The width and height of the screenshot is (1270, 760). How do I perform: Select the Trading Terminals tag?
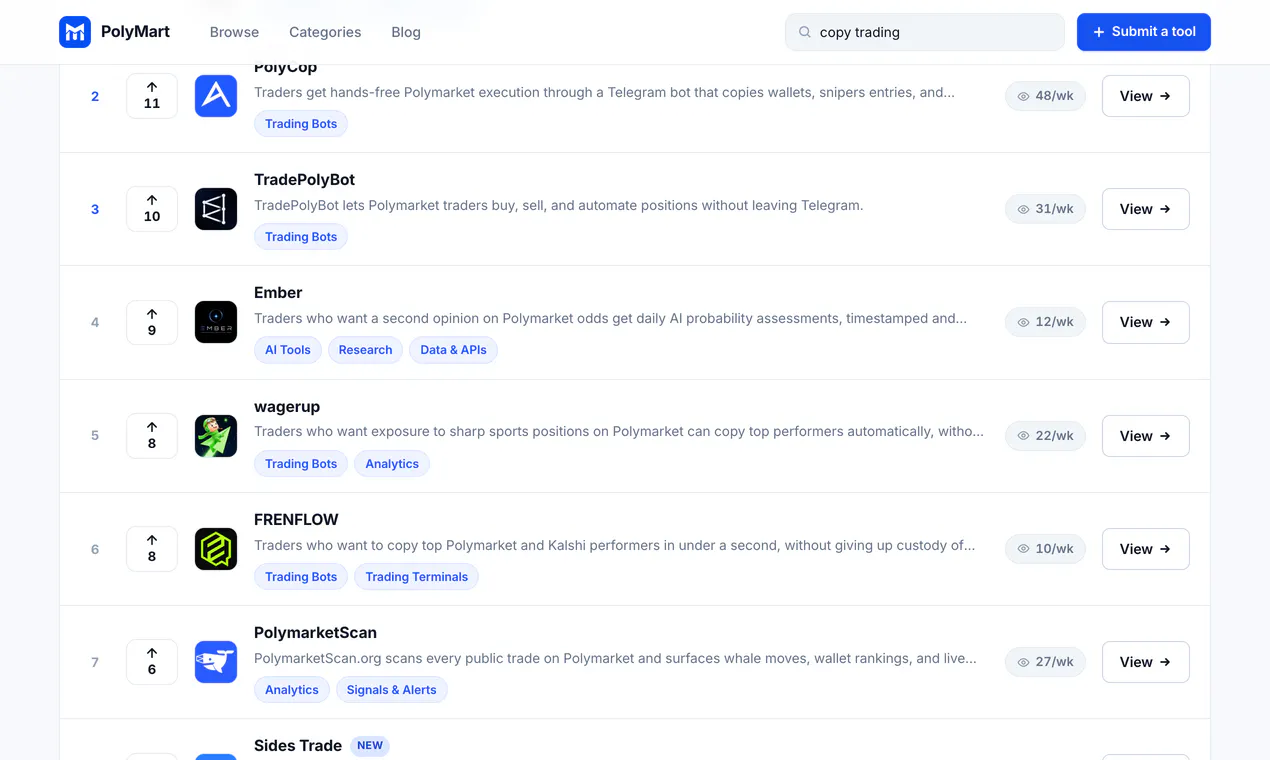click(416, 577)
